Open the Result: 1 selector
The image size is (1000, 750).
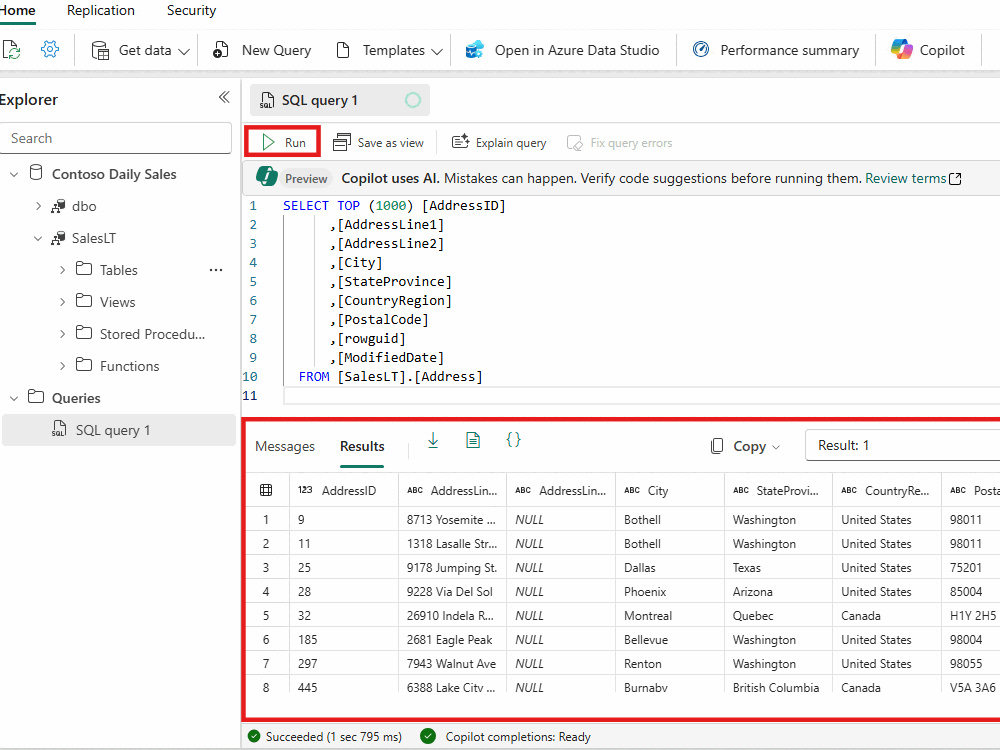902,445
